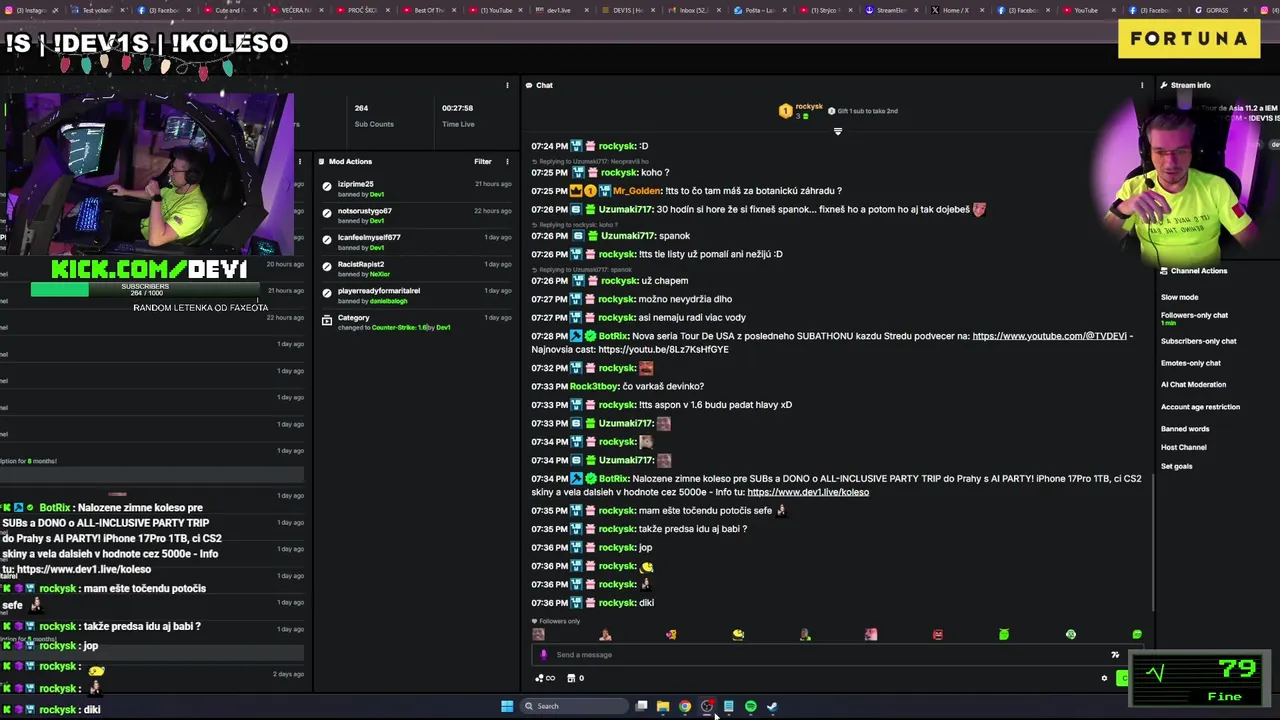Click the Category change icon in Mod Actions
The height and width of the screenshot is (720, 1280).
(x=327, y=320)
